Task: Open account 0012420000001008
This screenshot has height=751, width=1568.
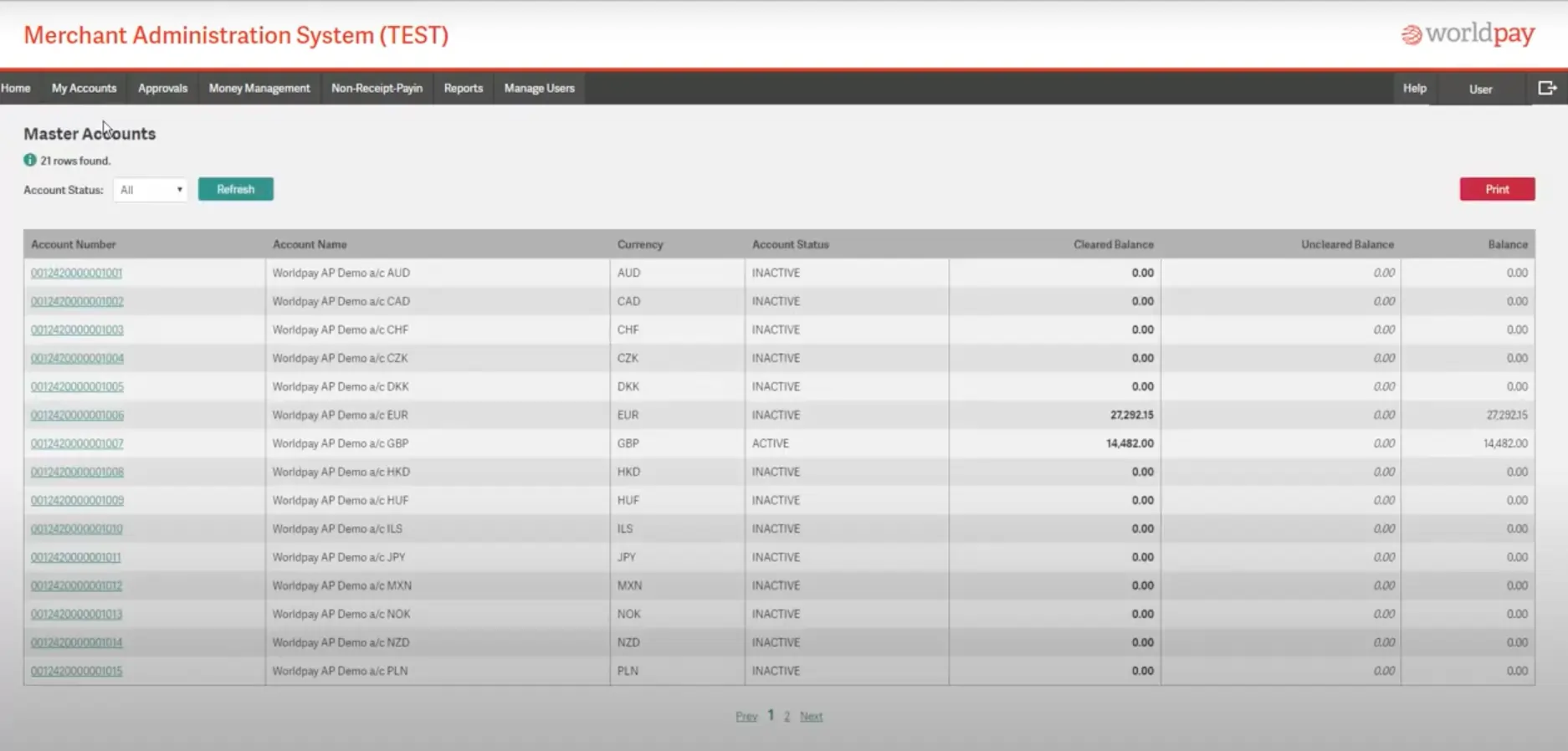Action: [x=77, y=472]
